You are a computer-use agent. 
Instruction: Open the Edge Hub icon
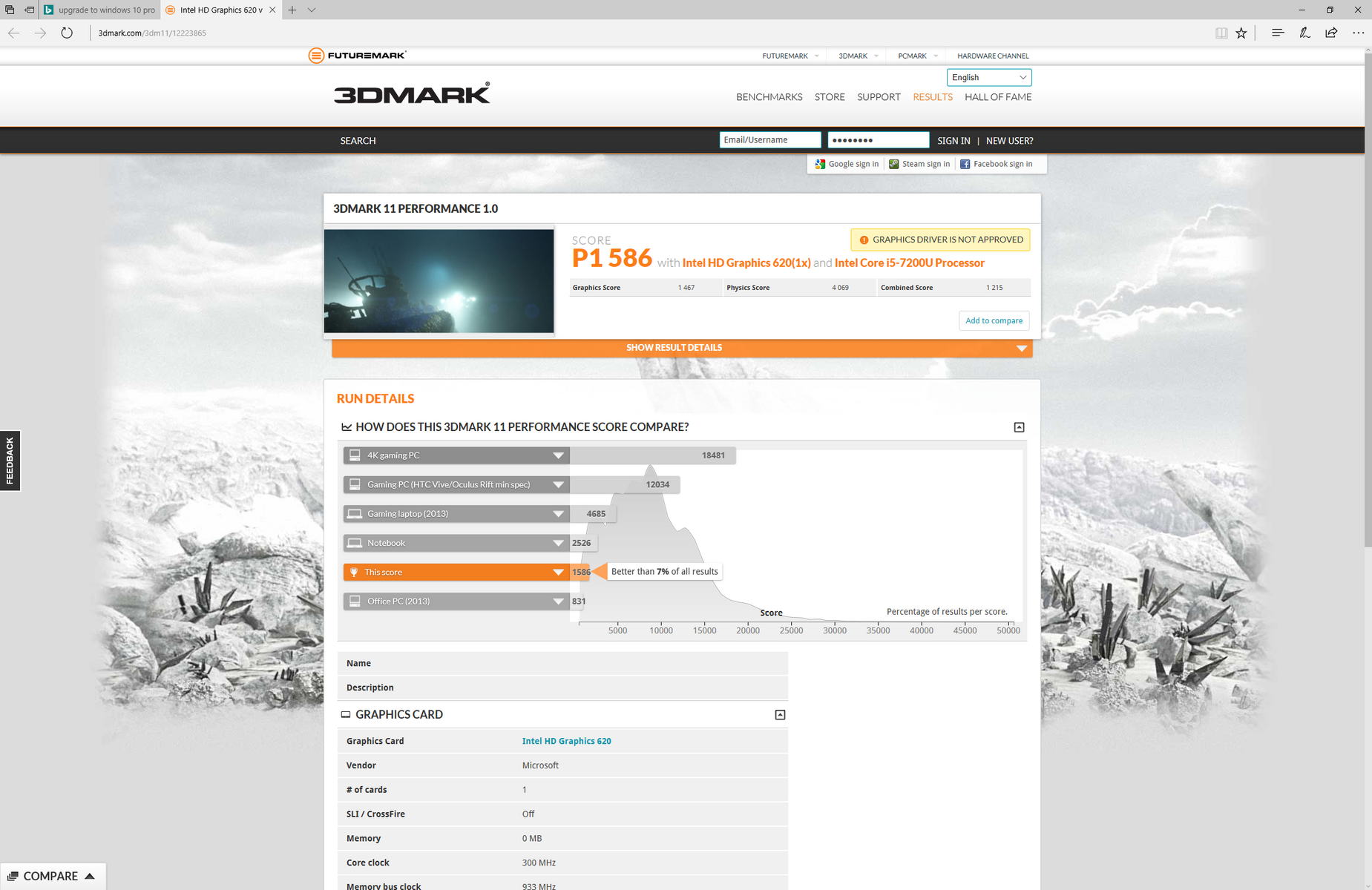coord(1278,33)
